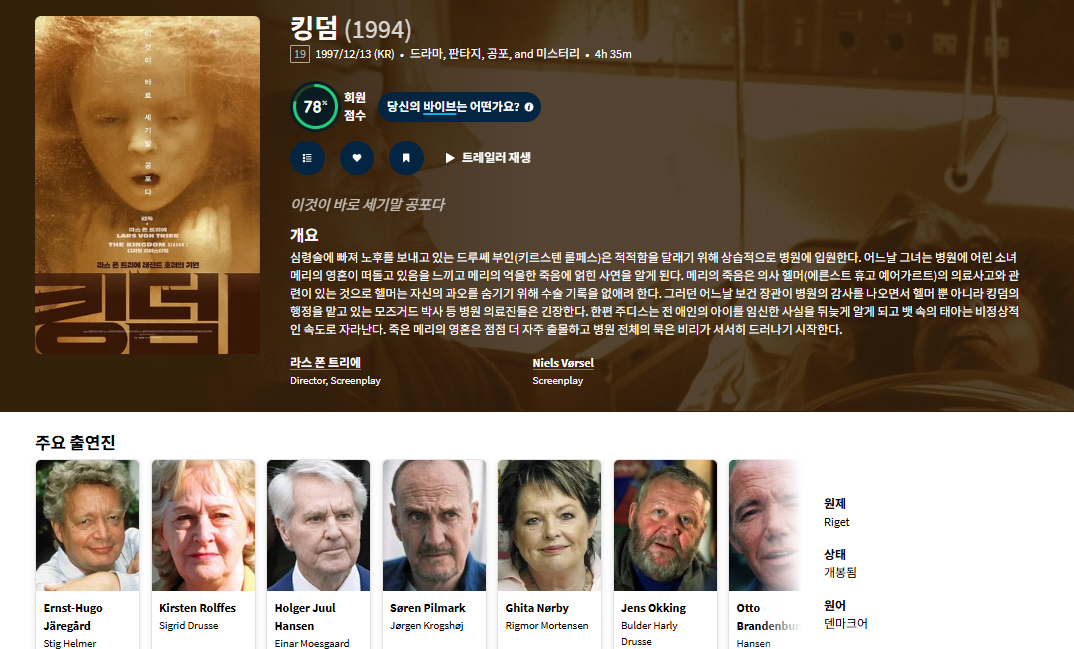Mark the movie as favorite with heart icon

coord(357,158)
